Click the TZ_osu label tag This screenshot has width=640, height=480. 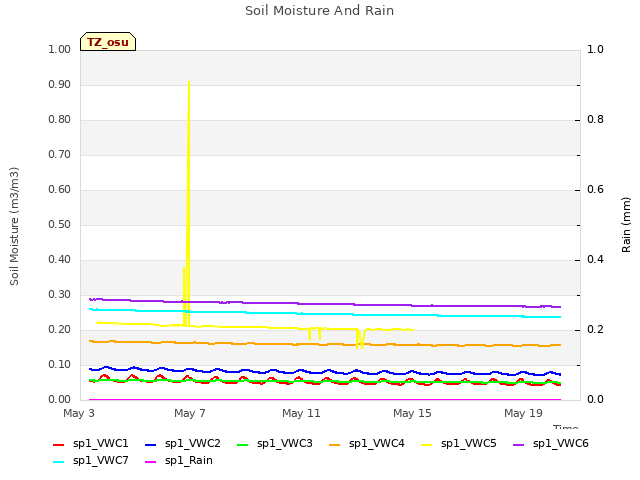(108, 42)
